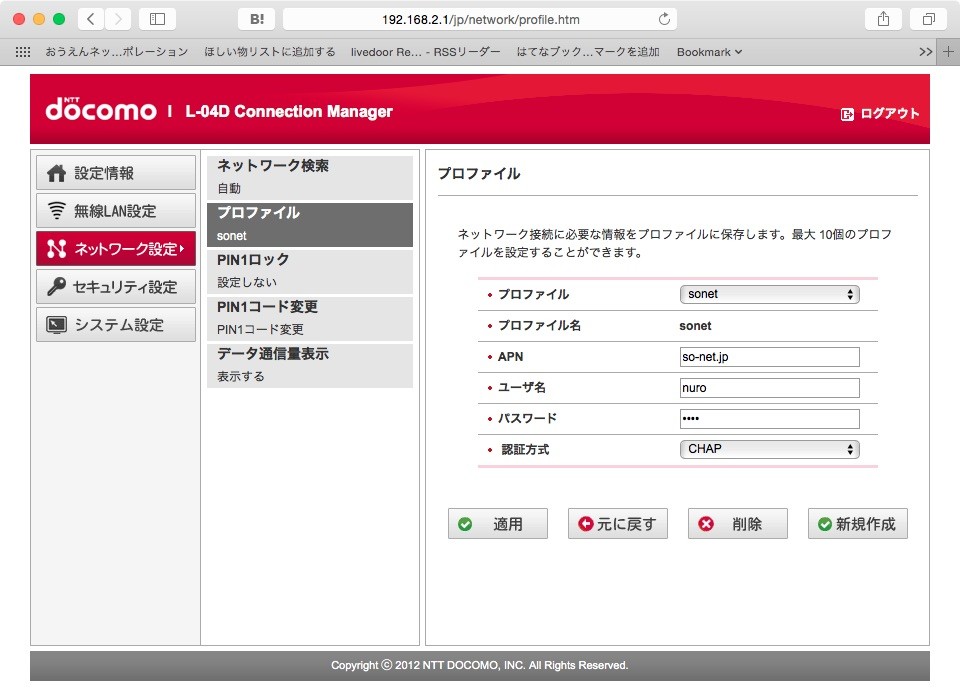Reload the page with the refresh icon

664,19
